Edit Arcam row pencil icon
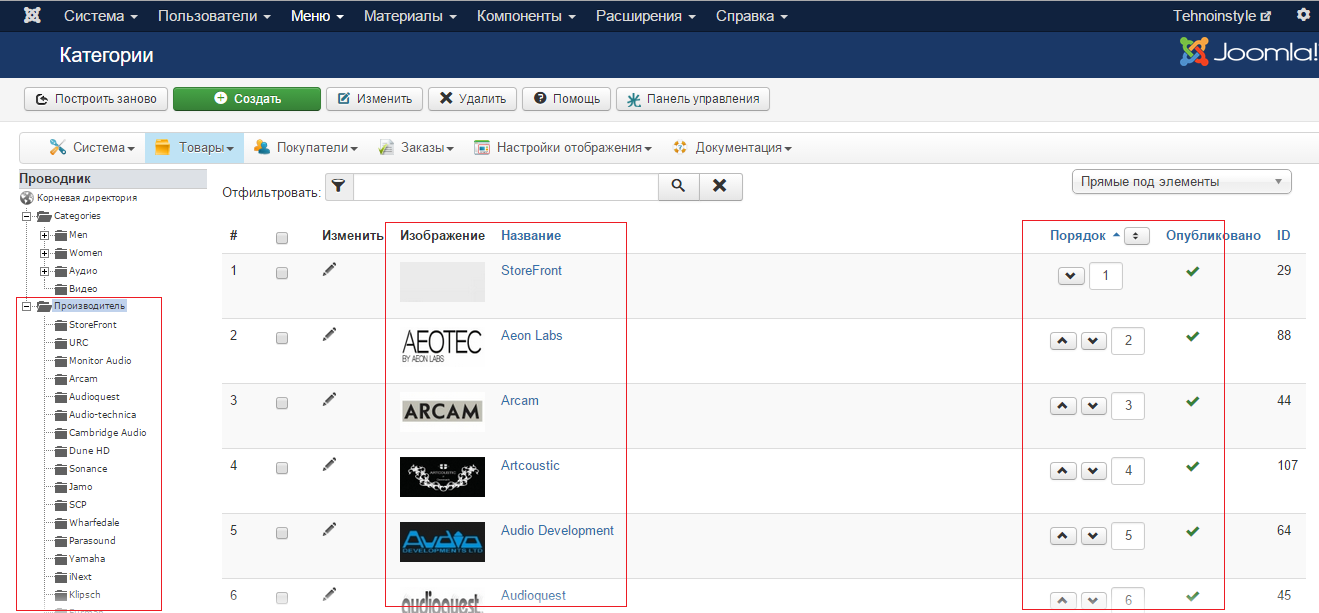 330,399
